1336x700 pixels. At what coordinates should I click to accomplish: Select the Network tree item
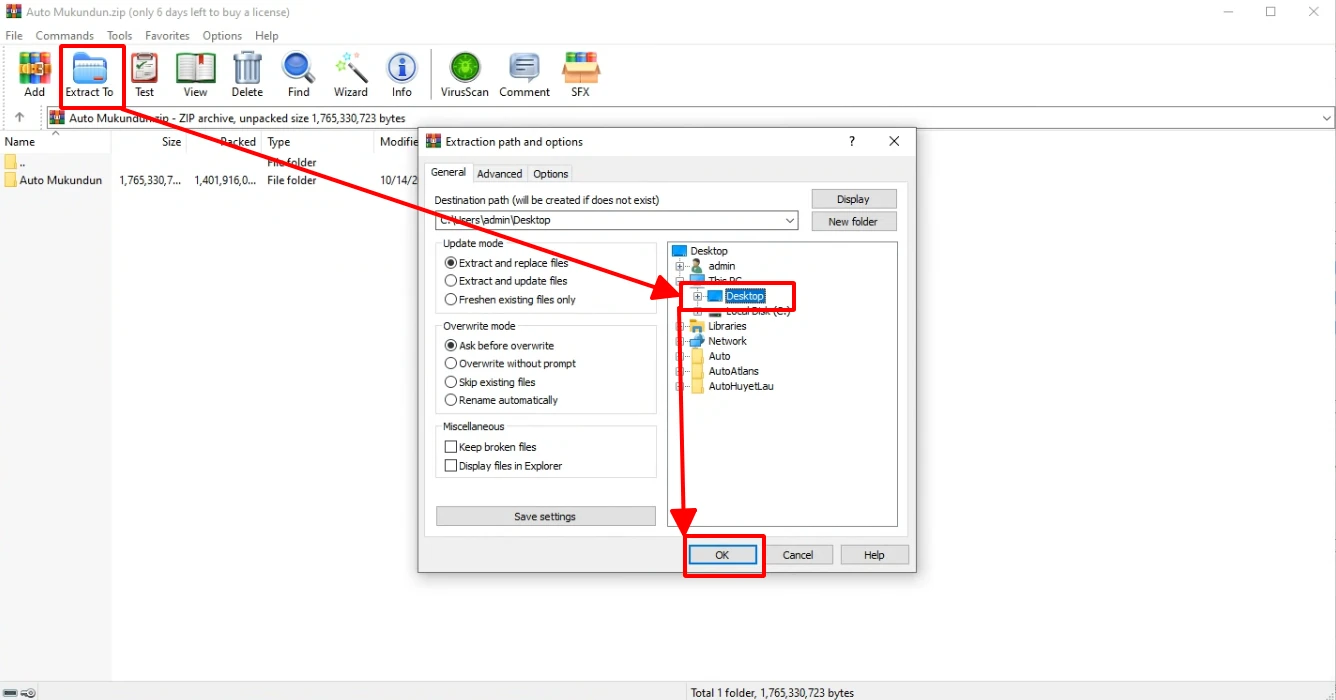(x=727, y=341)
